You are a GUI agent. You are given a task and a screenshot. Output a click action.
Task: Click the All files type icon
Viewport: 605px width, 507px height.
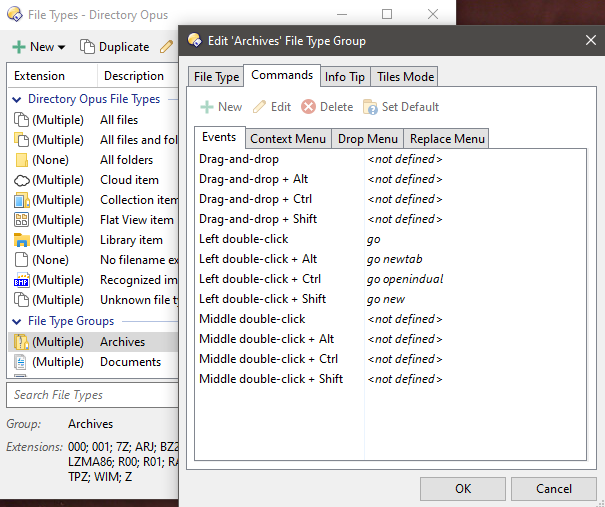pyautogui.click(x=21, y=120)
